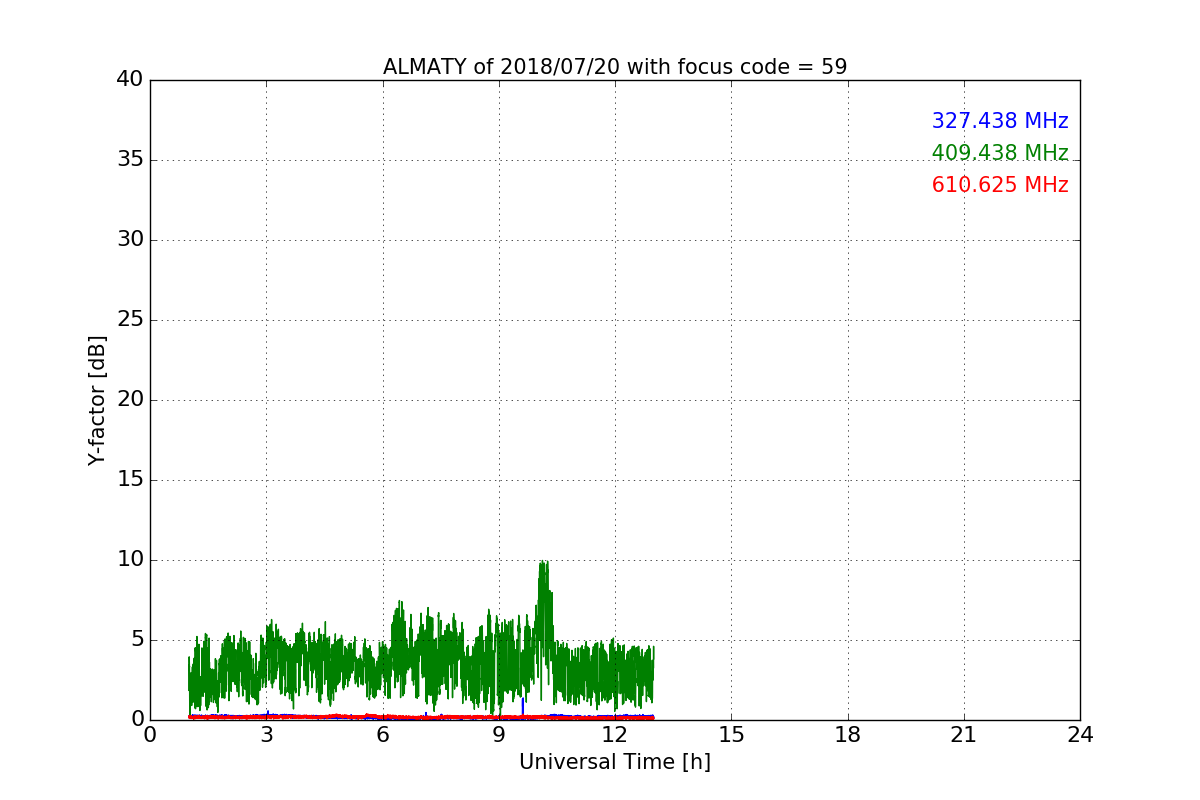The width and height of the screenshot is (1200, 800).
Task: Click y-axis tick label 5
Action: click(136, 640)
